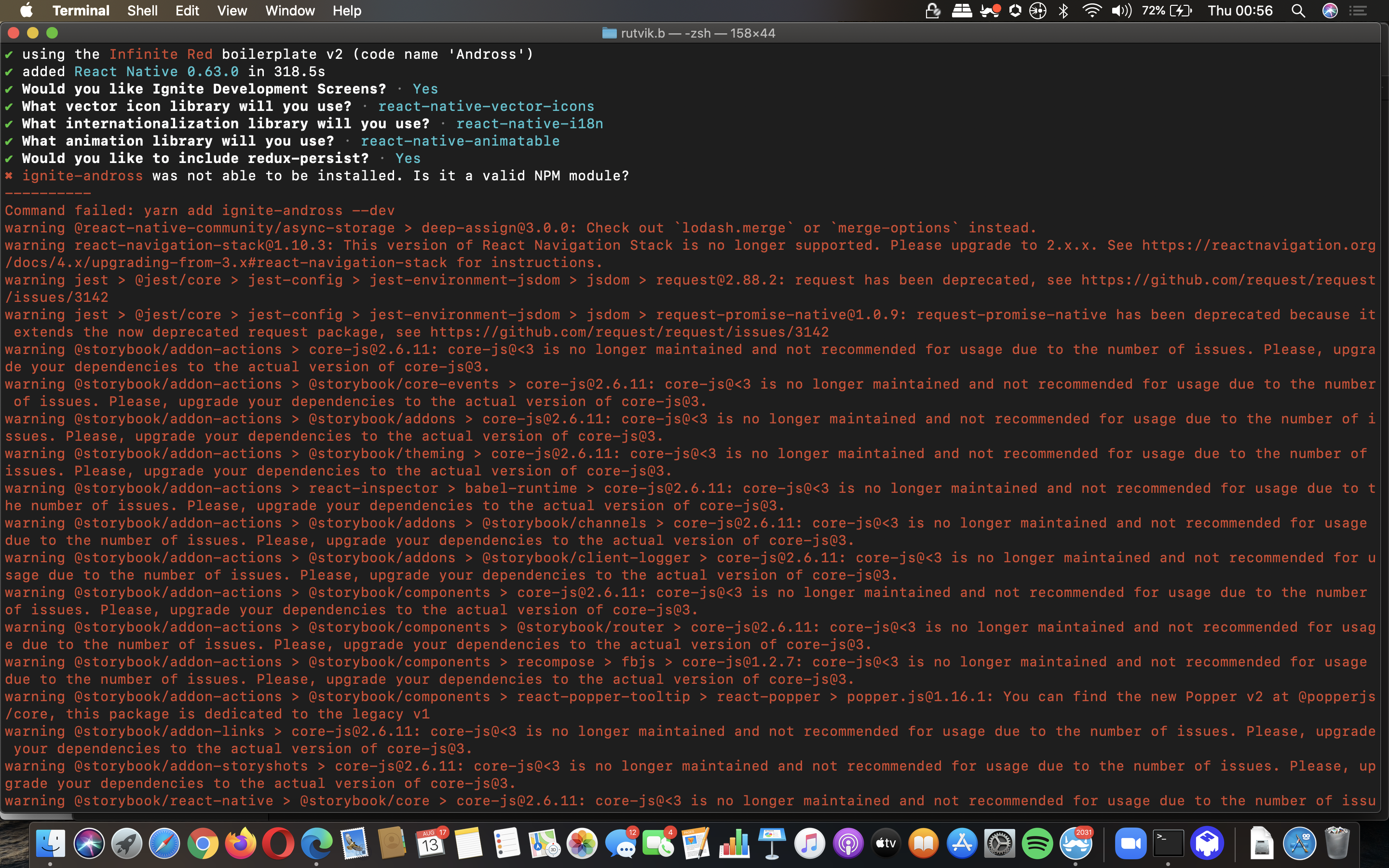Open Mail stamp icon in Dock
Image resolution: width=1389 pixels, height=868 pixels.
354,843
